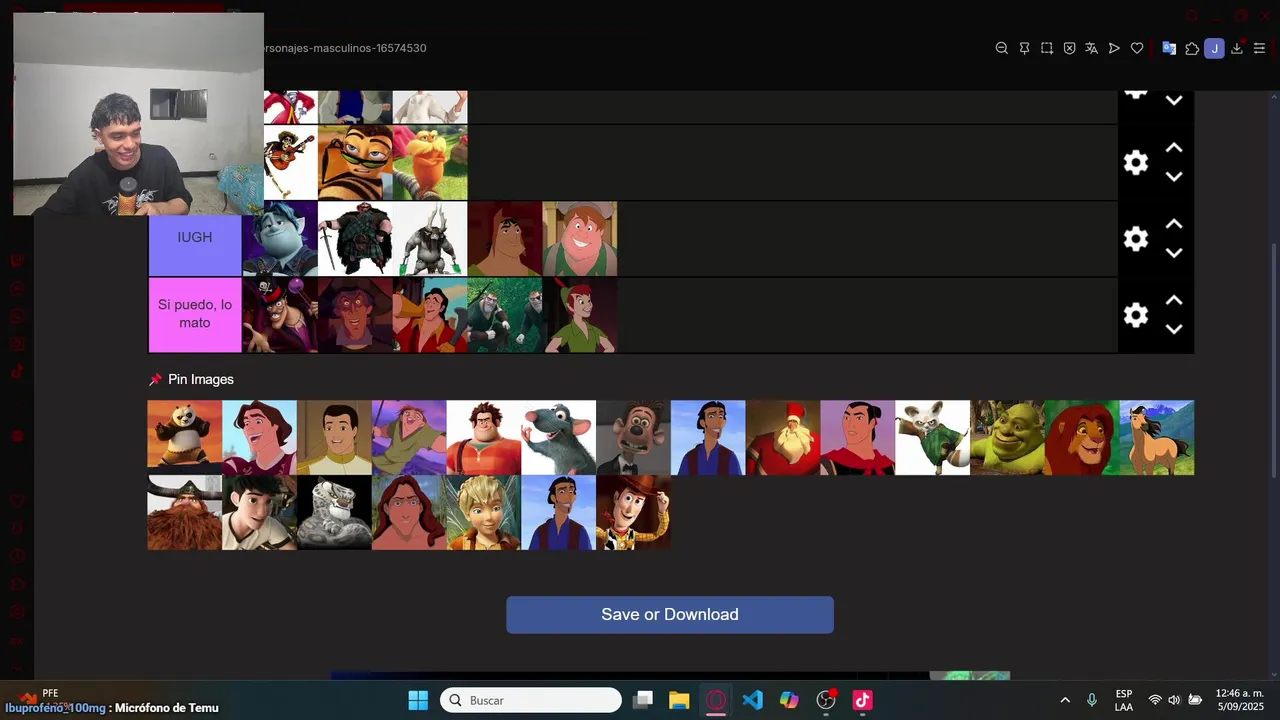Select Master Shifu thumbnail

coord(932,438)
